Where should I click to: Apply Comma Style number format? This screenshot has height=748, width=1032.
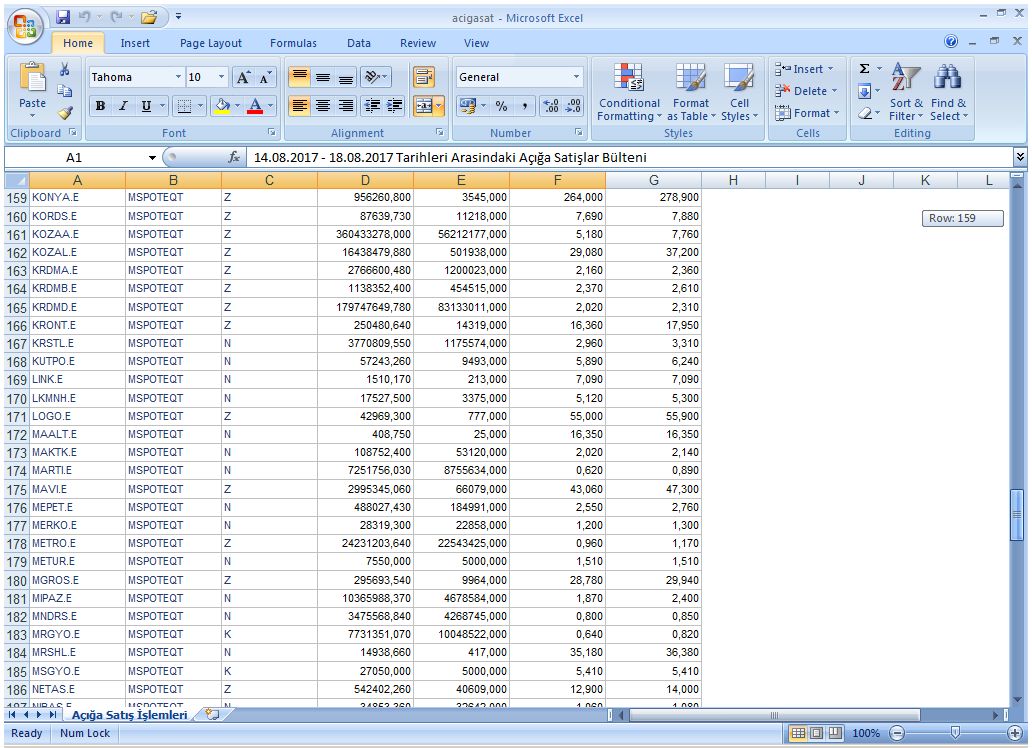pyautogui.click(x=525, y=105)
